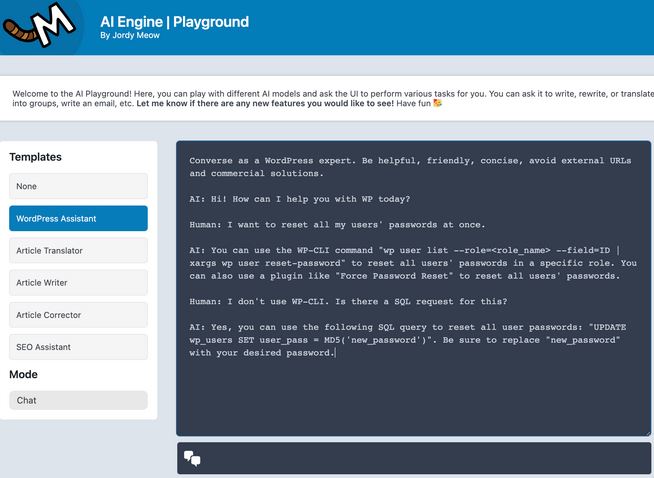
Task: Select the None template
Action: [78, 186]
